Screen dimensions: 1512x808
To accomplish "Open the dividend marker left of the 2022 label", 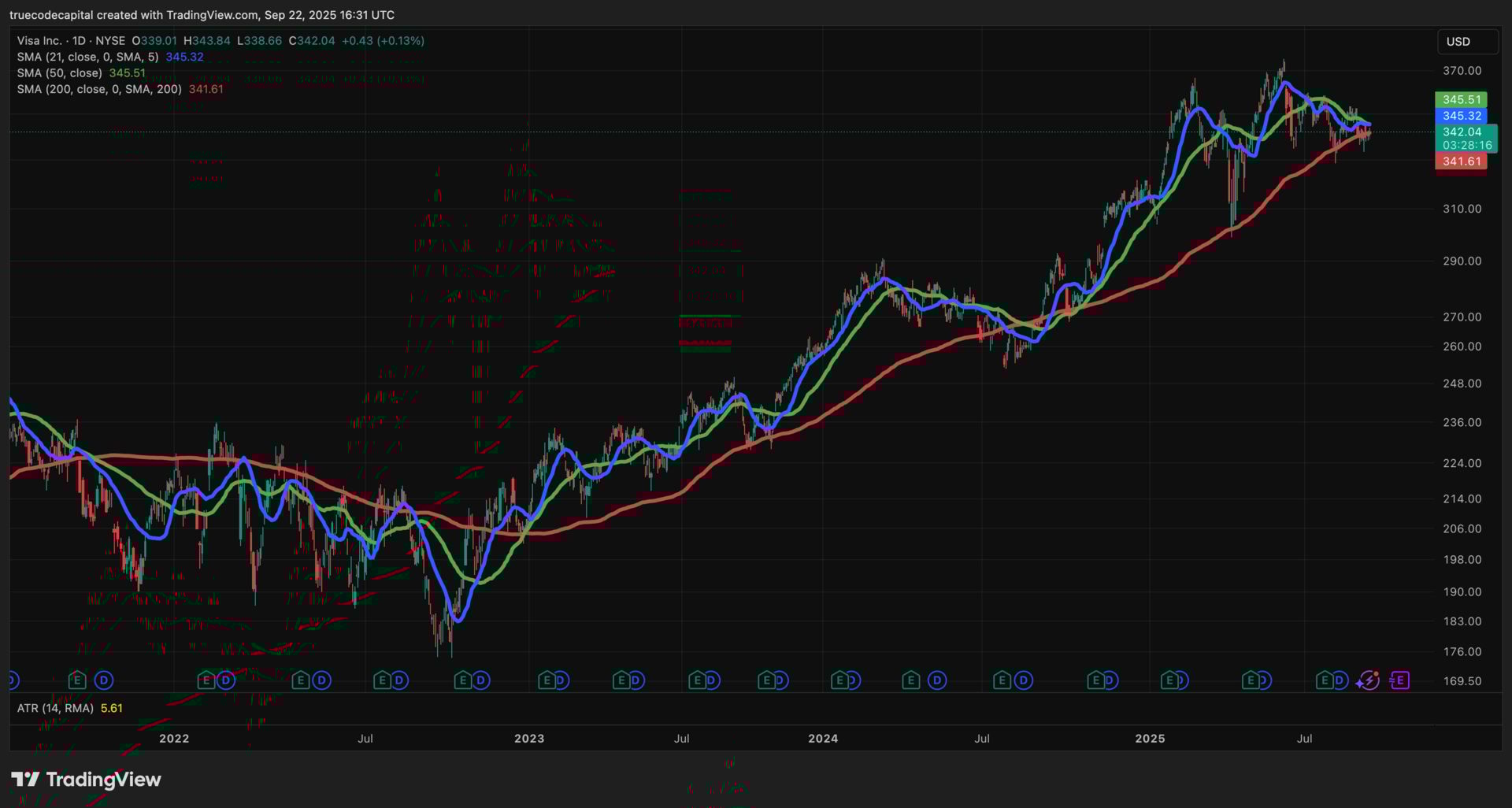I will click(x=103, y=680).
